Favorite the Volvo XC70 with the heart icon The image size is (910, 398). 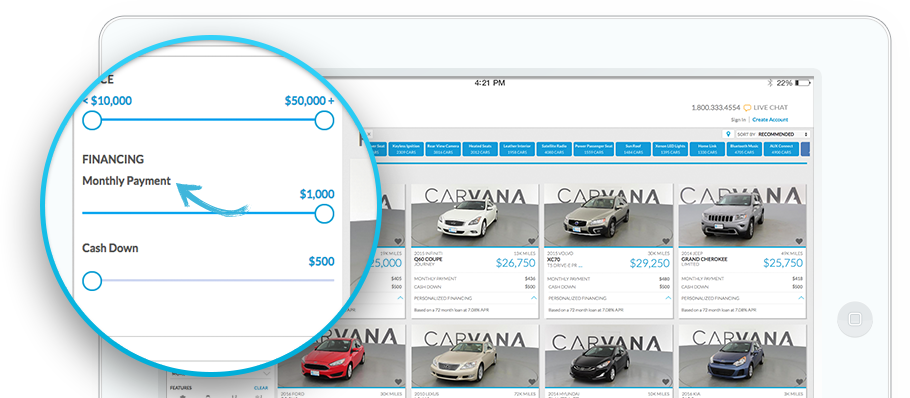point(666,241)
